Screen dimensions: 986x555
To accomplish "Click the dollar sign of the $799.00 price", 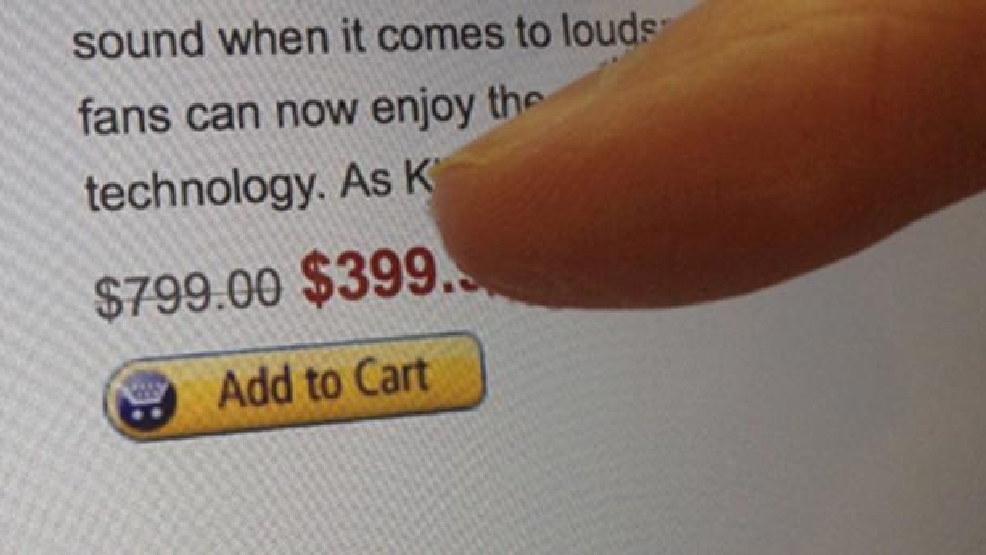I will click(106, 297).
